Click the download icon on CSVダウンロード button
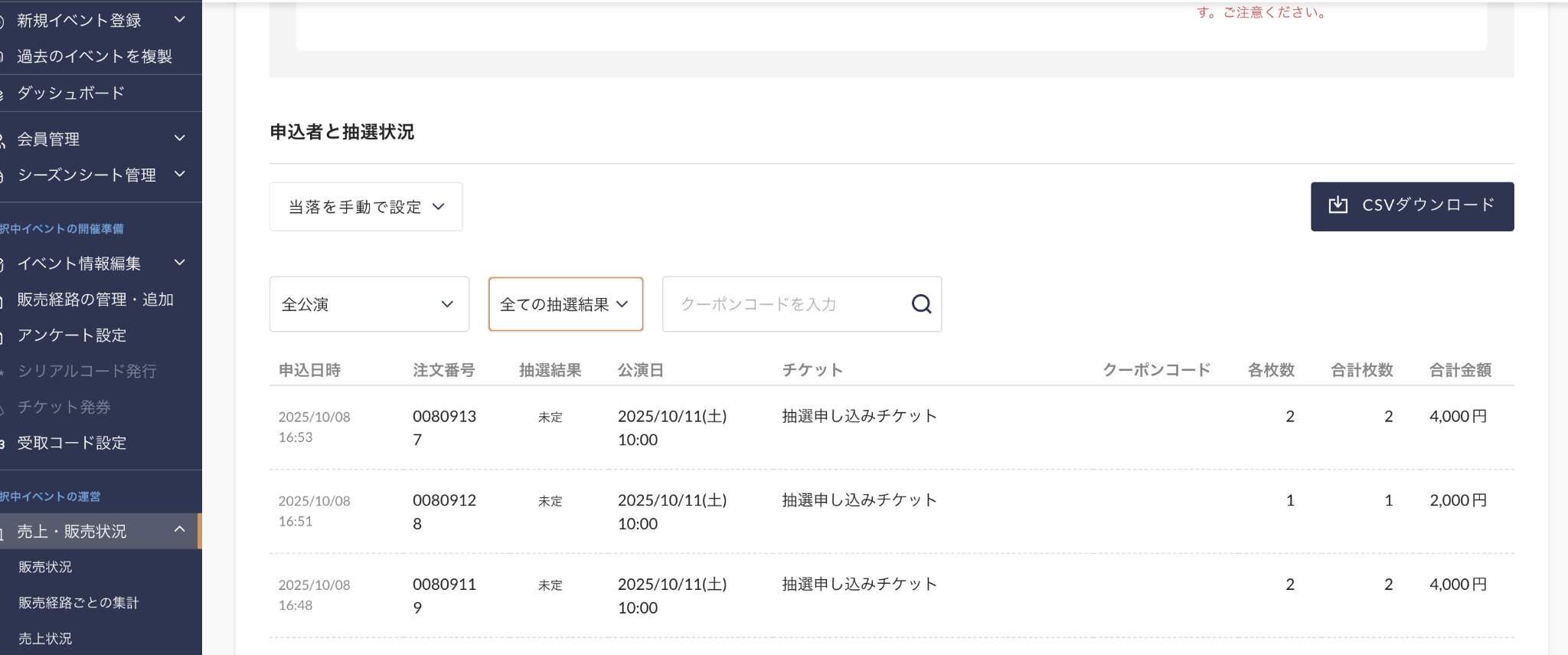The width and height of the screenshot is (1568, 655). (1338, 205)
